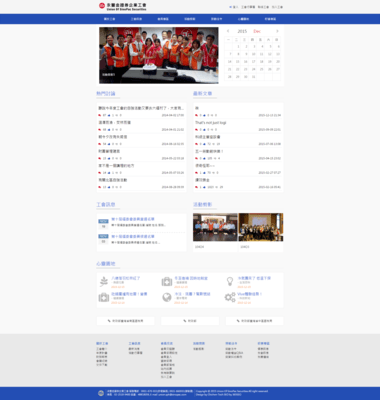
Task: Go to next month in calendar
Action: 277,31
